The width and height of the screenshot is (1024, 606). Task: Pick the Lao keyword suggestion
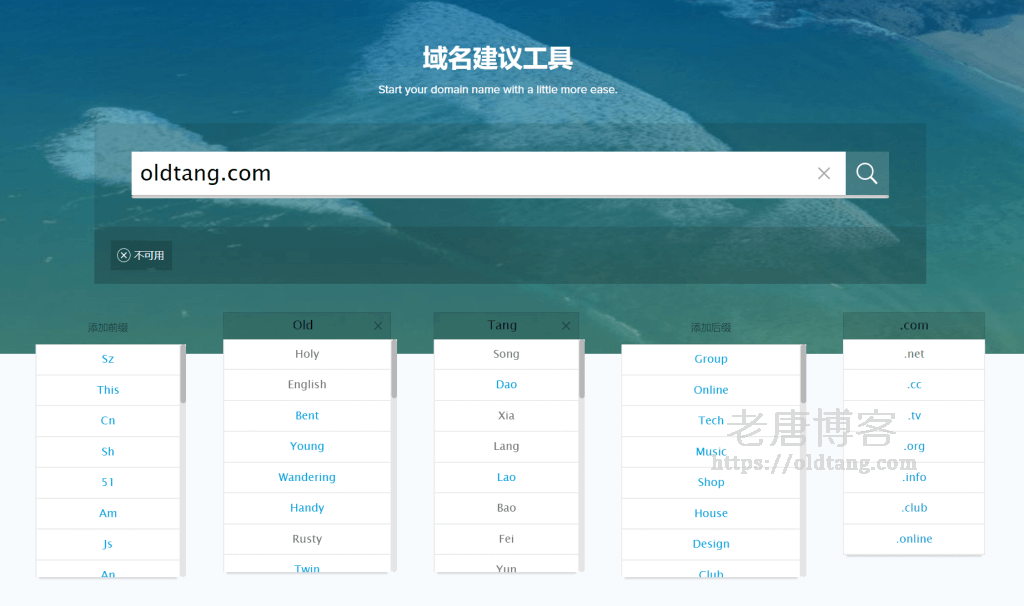coord(506,477)
